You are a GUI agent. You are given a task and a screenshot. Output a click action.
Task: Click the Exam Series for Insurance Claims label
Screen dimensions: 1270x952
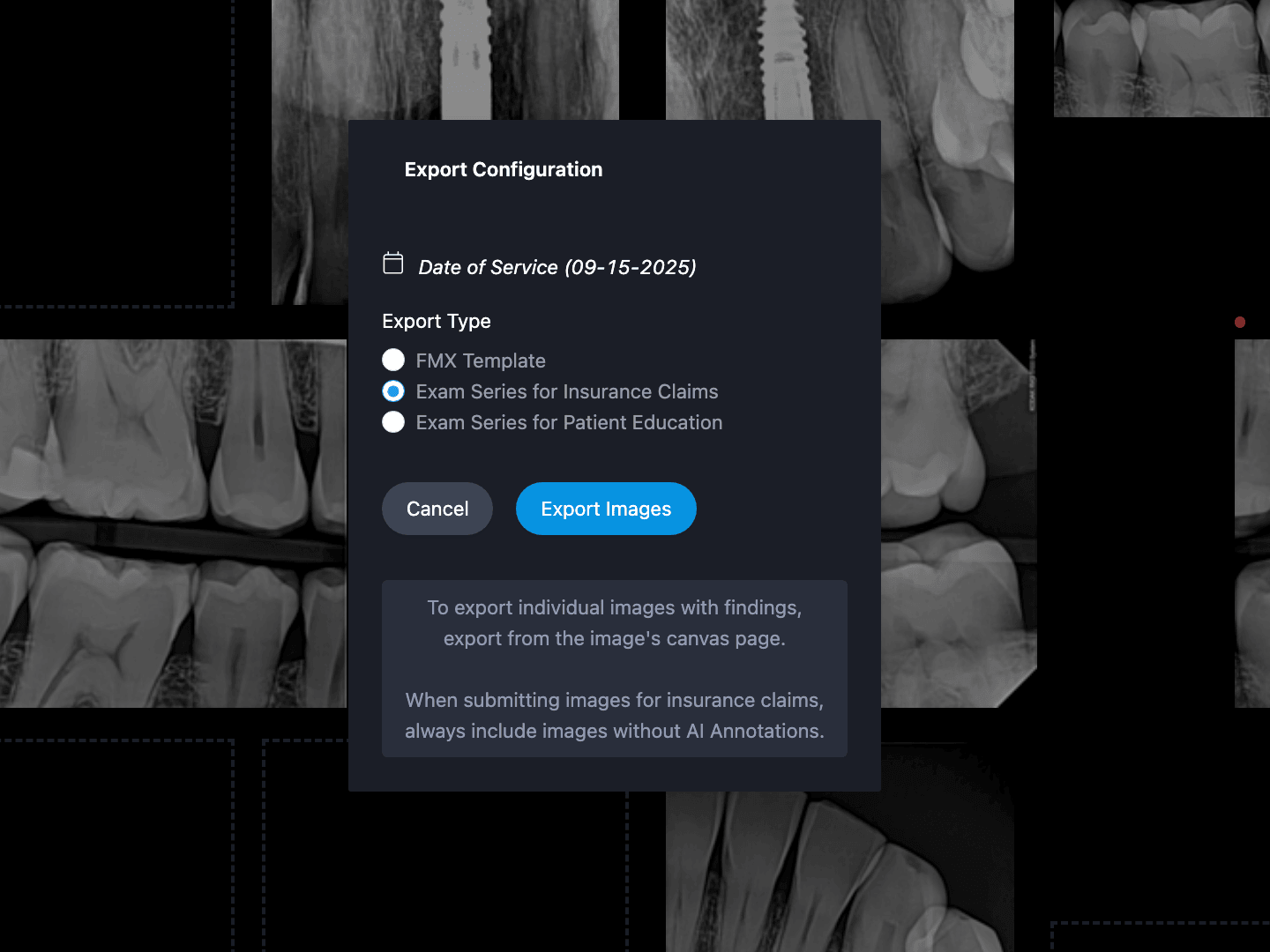(567, 391)
